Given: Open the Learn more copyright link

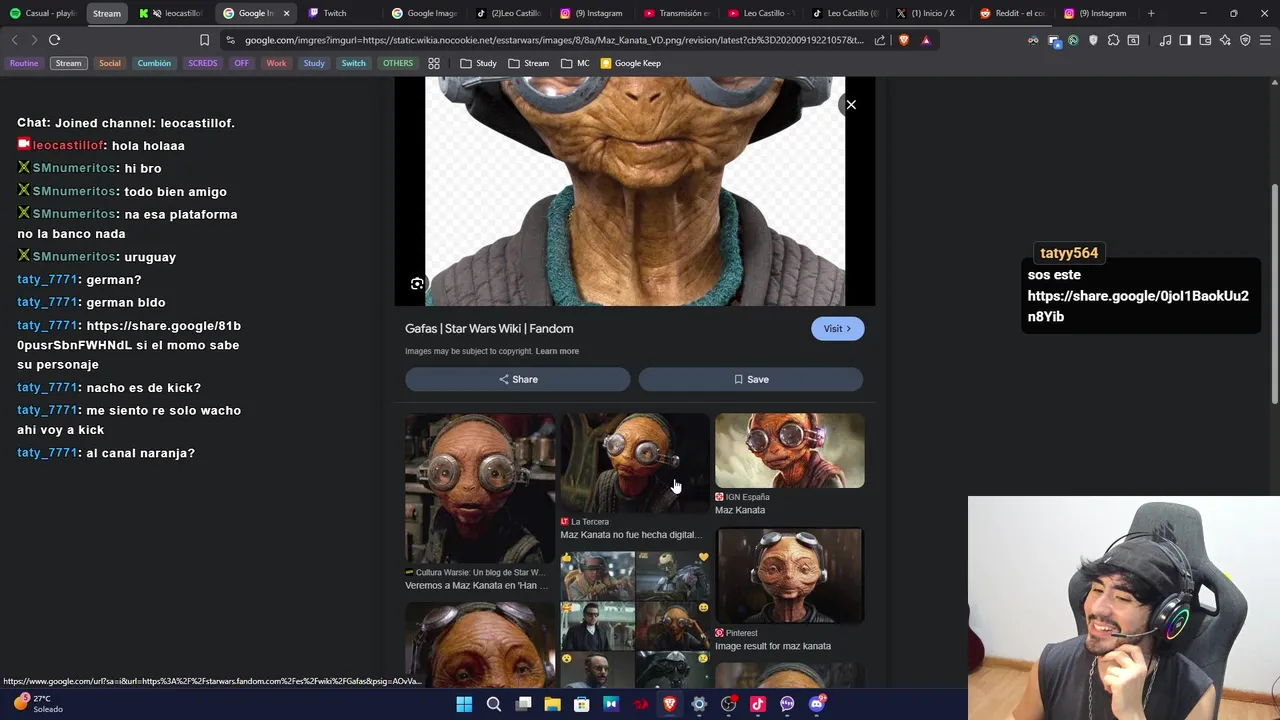Looking at the screenshot, I should [557, 351].
